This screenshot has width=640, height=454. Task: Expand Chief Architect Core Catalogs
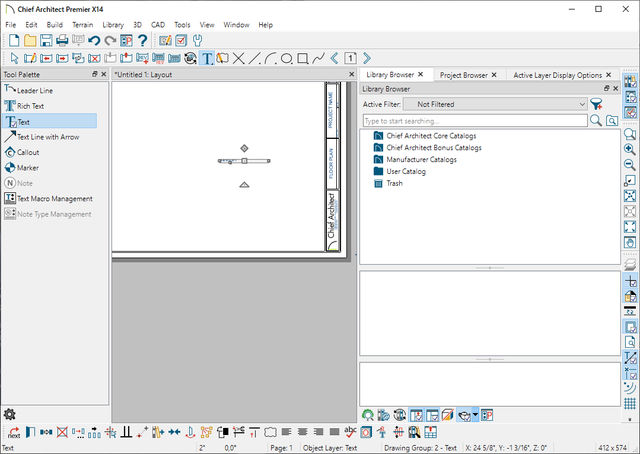(431, 135)
